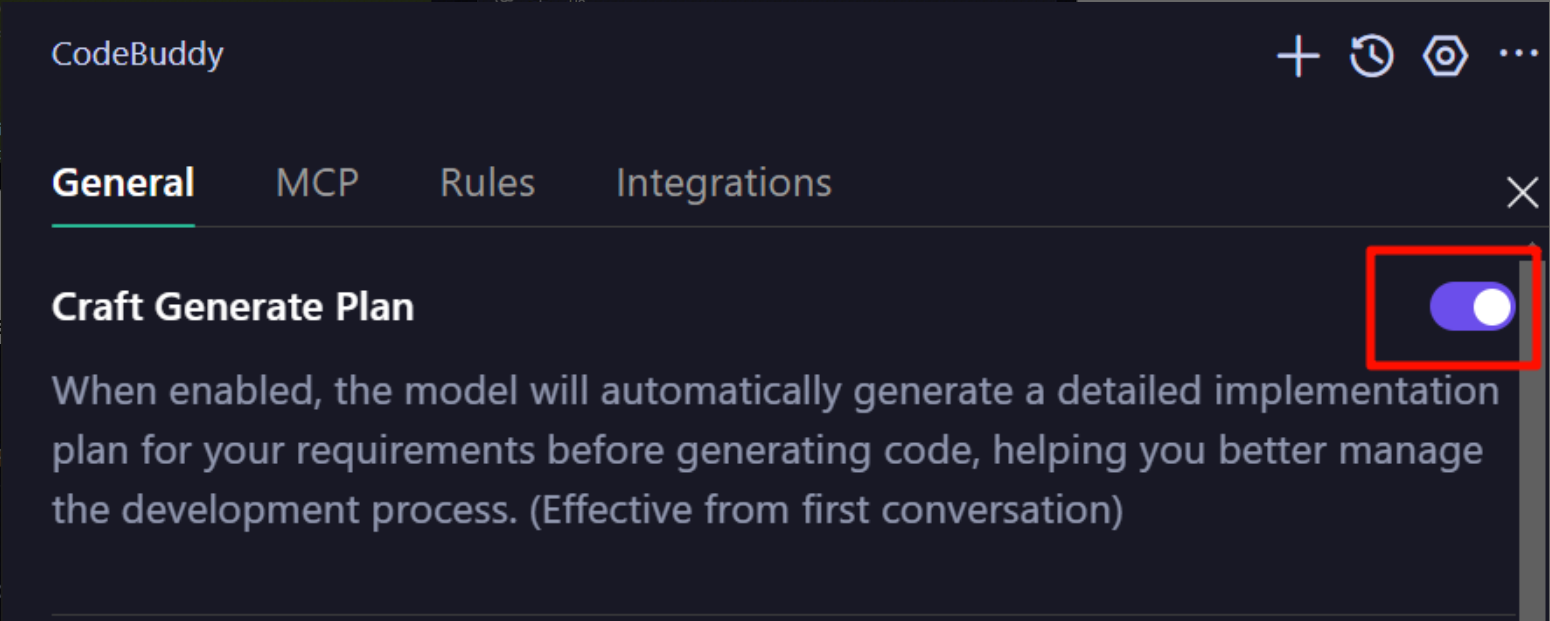Image resolution: width=1550 pixels, height=621 pixels.
Task: Click the CodeBuddy title text
Action: tap(137, 54)
